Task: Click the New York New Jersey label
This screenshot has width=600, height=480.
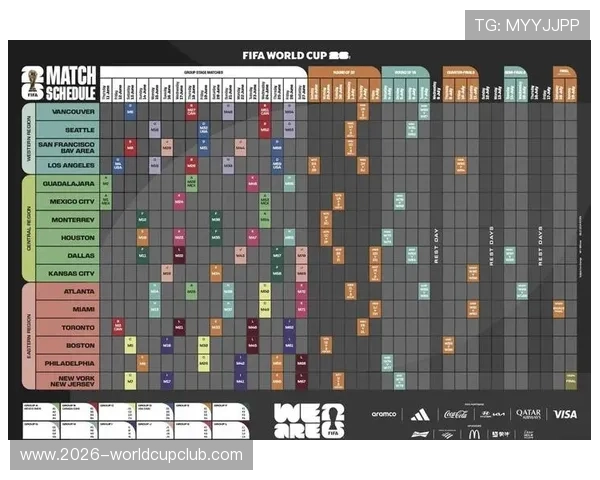Action: [x=68, y=381]
